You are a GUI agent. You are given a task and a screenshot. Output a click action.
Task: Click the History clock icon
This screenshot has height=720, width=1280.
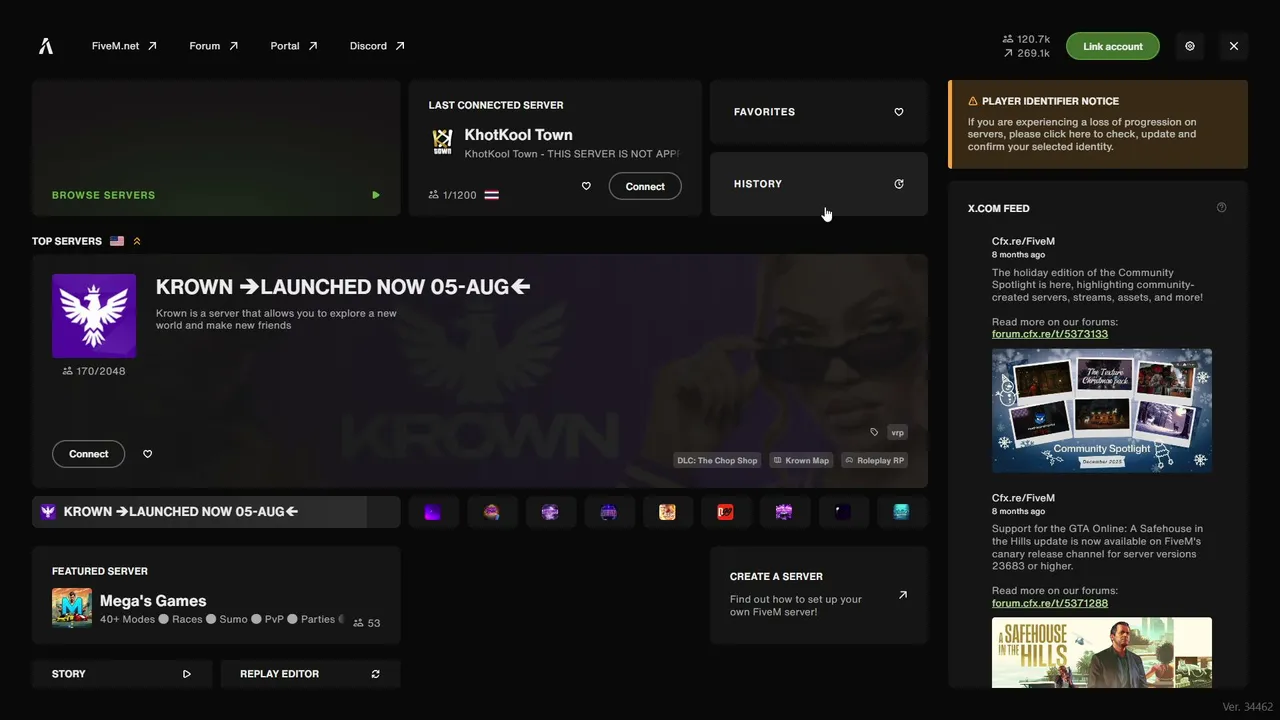coord(899,184)
